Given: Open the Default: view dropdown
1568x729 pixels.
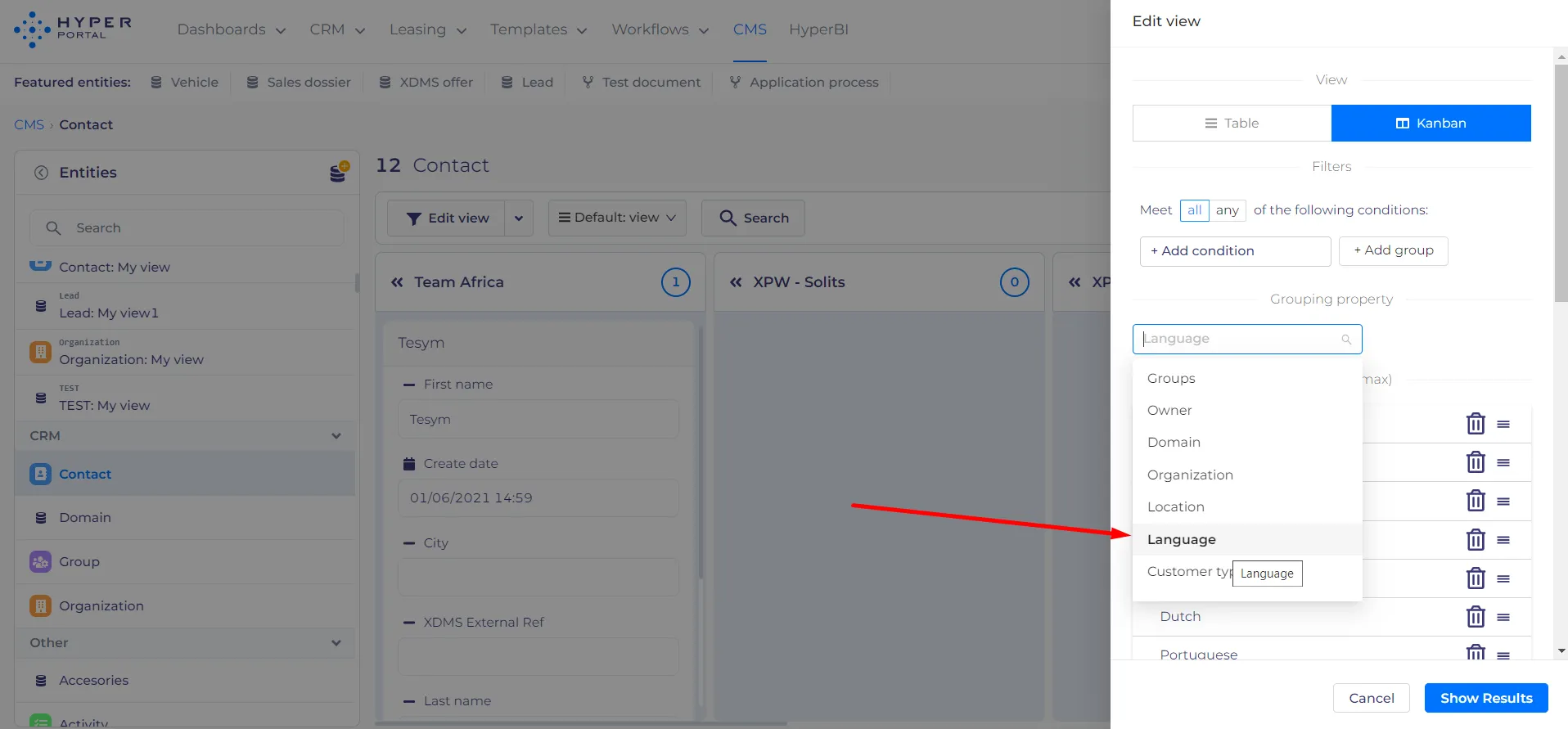Looking at the screenshot, I should 617,218.
